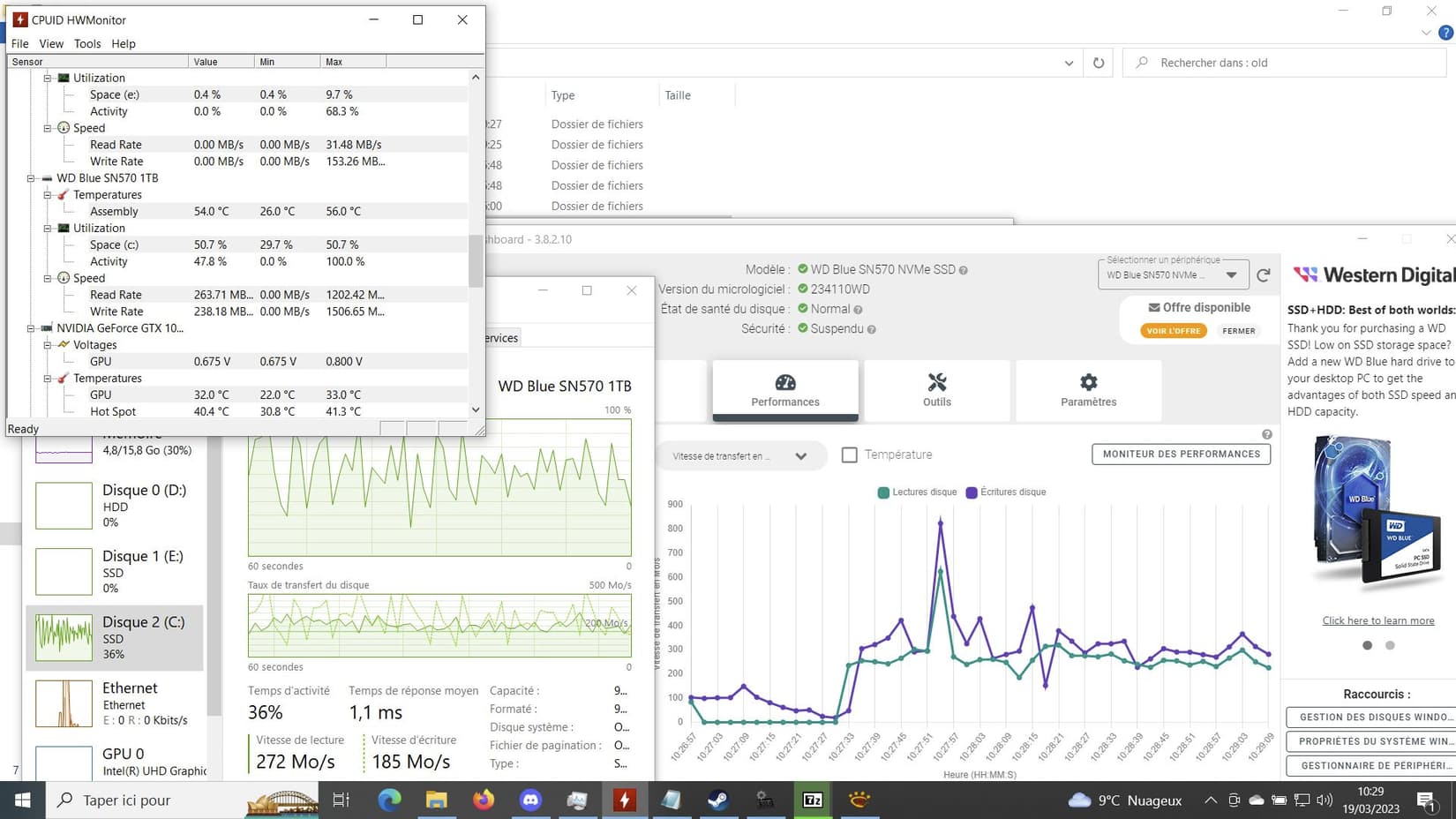The width and height of the screenshot is (1456, 819).
Task: Open the notification center icon
Action: (x=1426, y=800)
